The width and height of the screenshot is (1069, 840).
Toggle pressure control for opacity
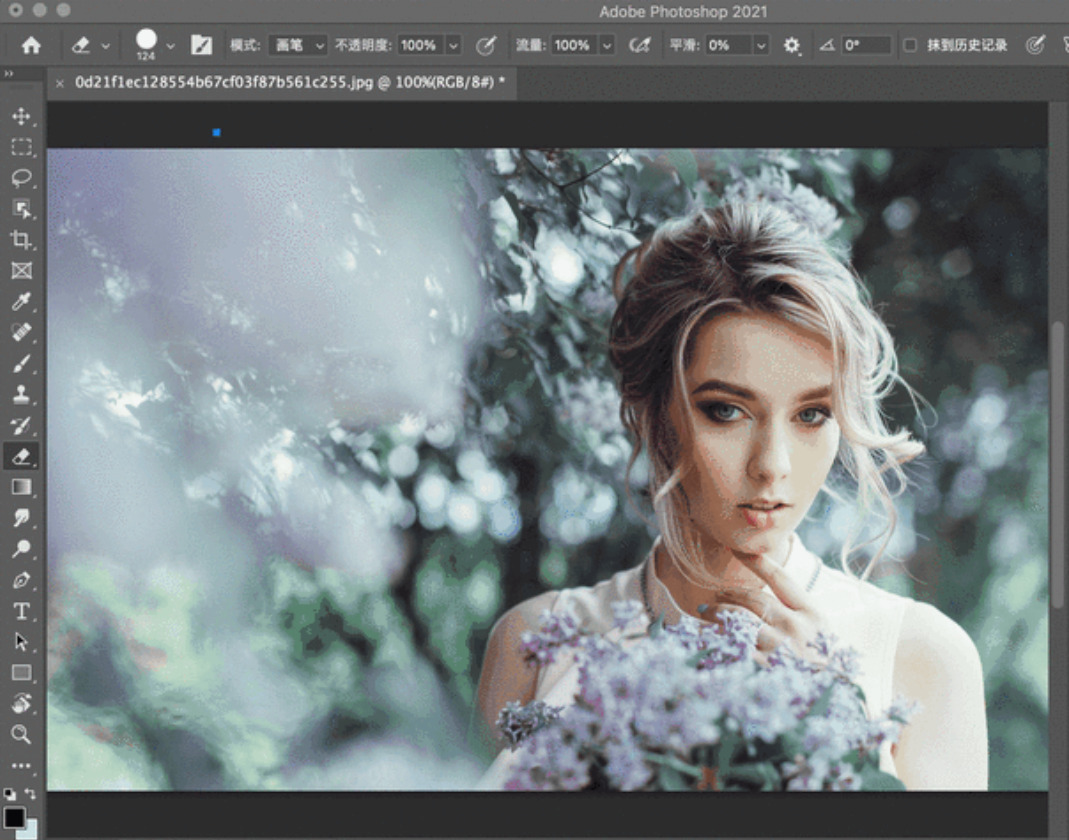tap(486, 45)
